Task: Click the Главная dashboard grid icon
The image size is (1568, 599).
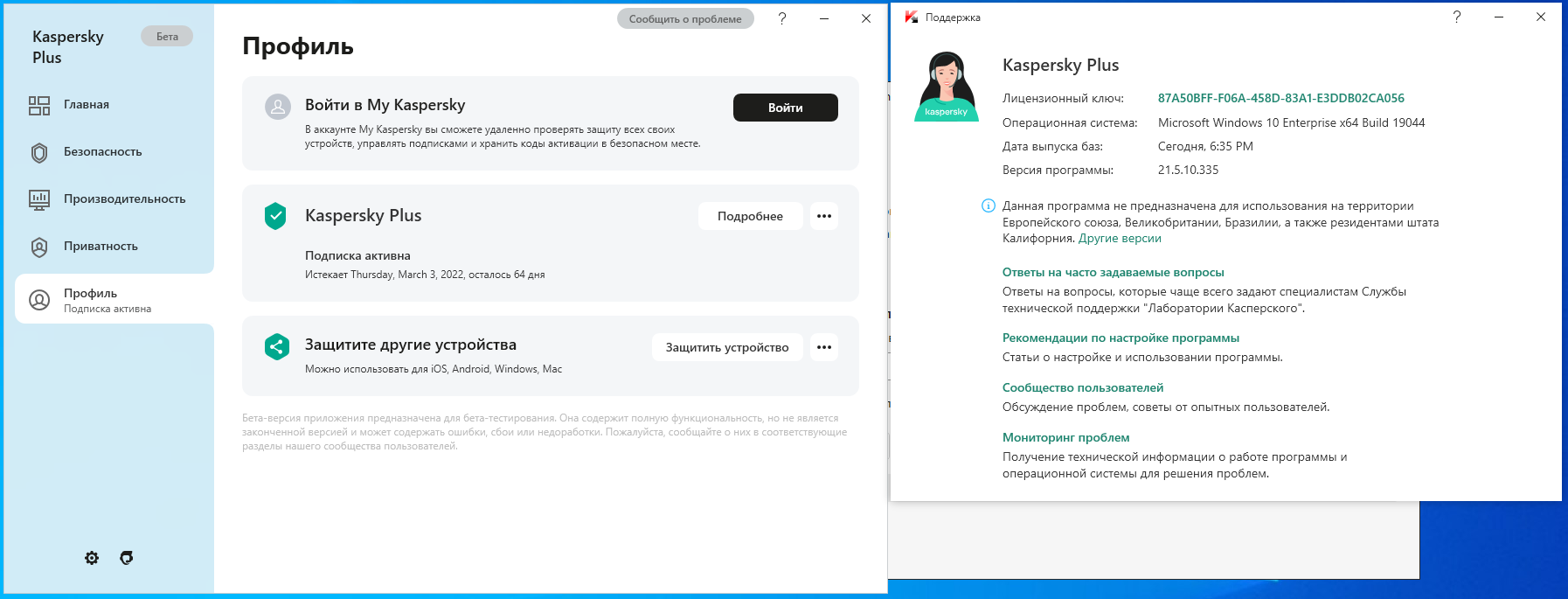Action: 39,106
